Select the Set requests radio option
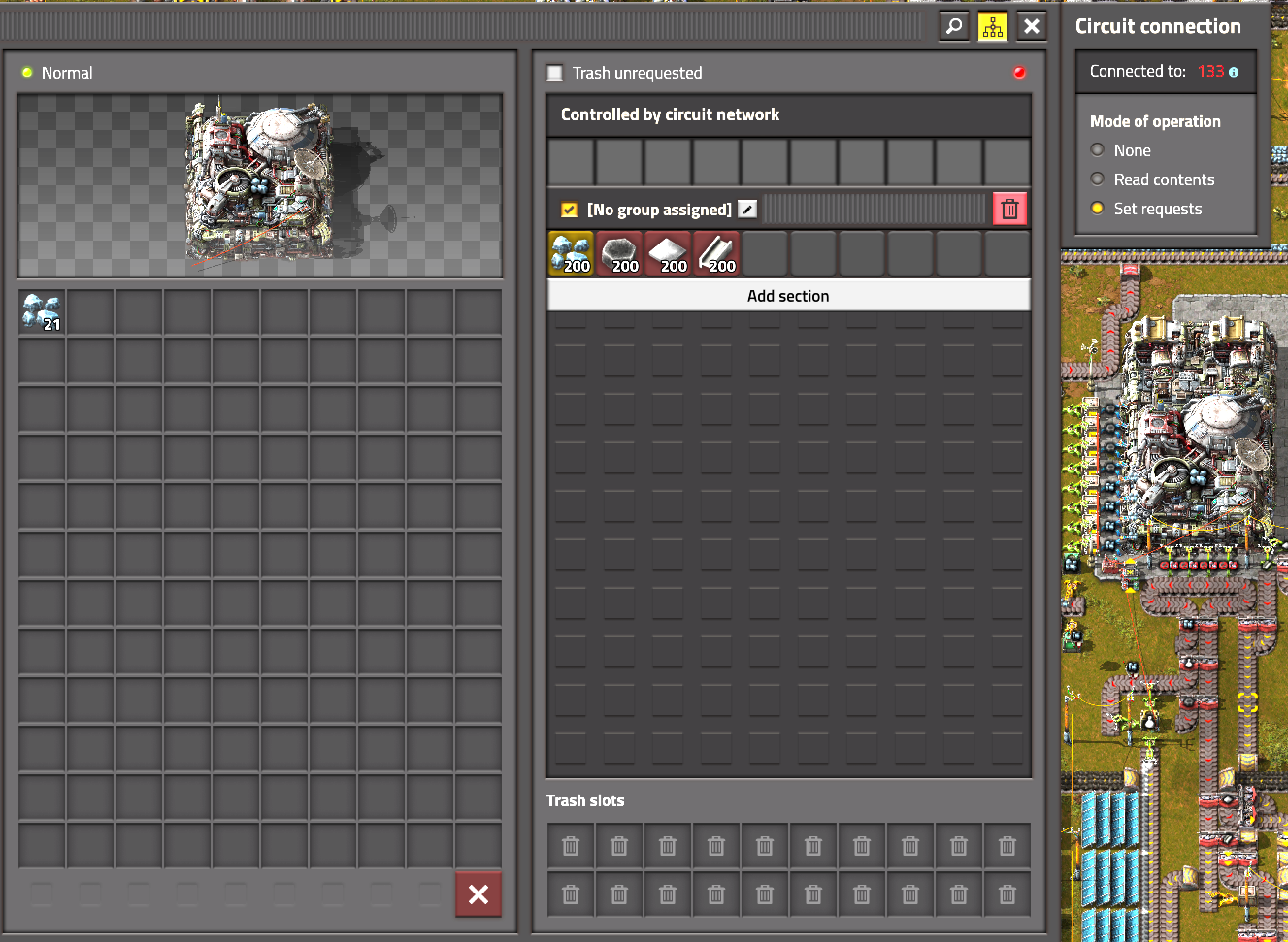 click(x=1098, y=209)
